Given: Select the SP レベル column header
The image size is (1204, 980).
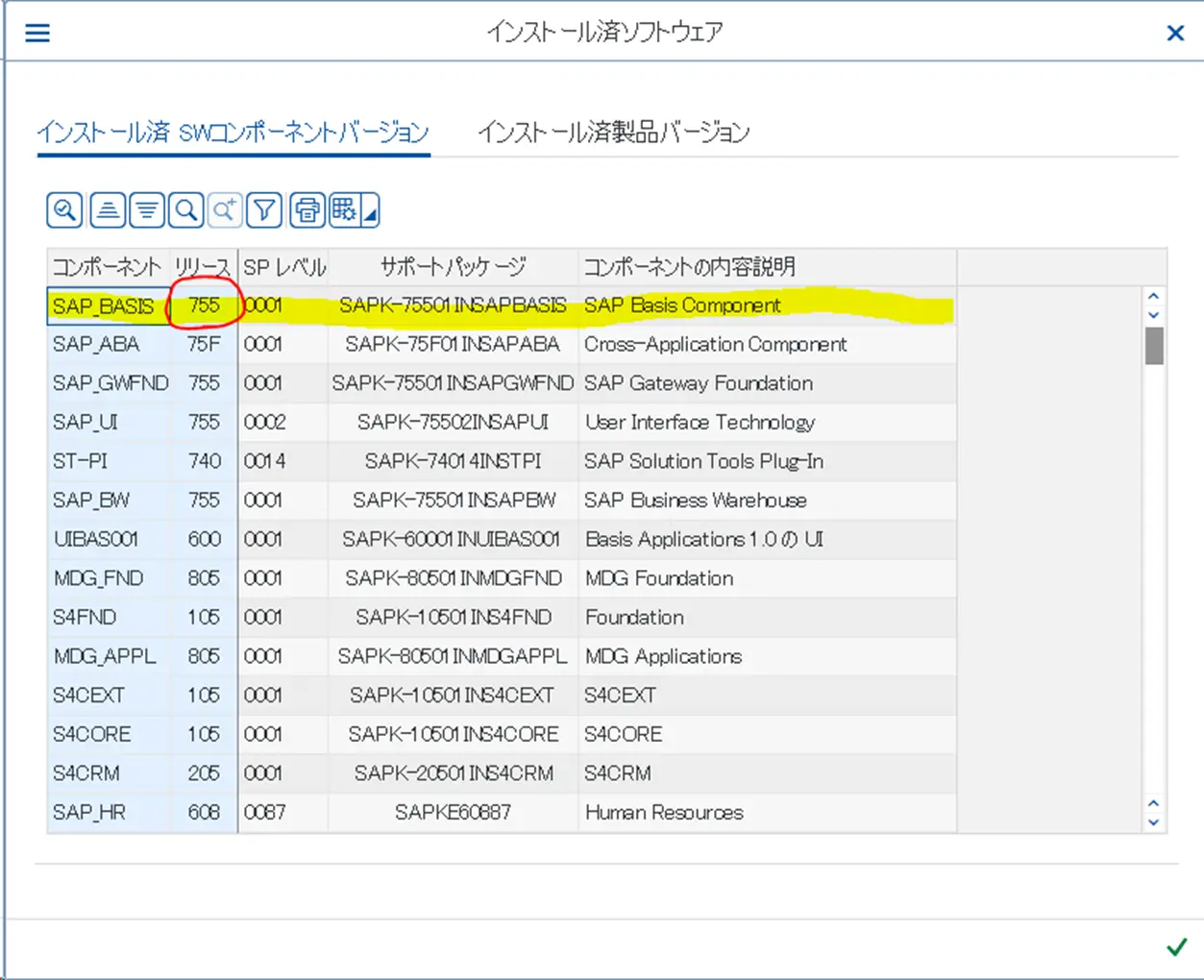Looking at the screenshot, I should [283, 266].
